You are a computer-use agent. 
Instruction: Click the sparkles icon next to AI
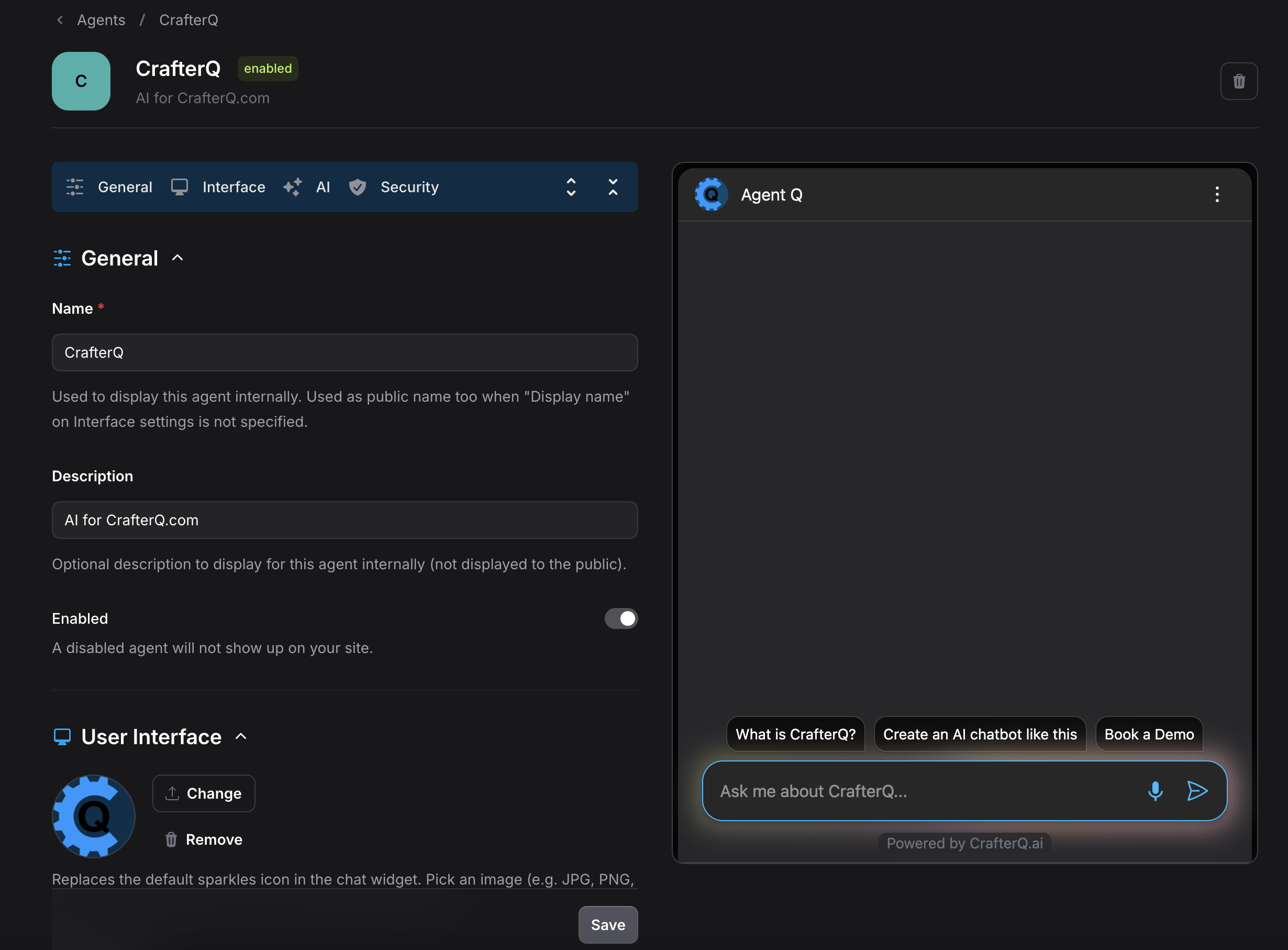click(292, 187)
